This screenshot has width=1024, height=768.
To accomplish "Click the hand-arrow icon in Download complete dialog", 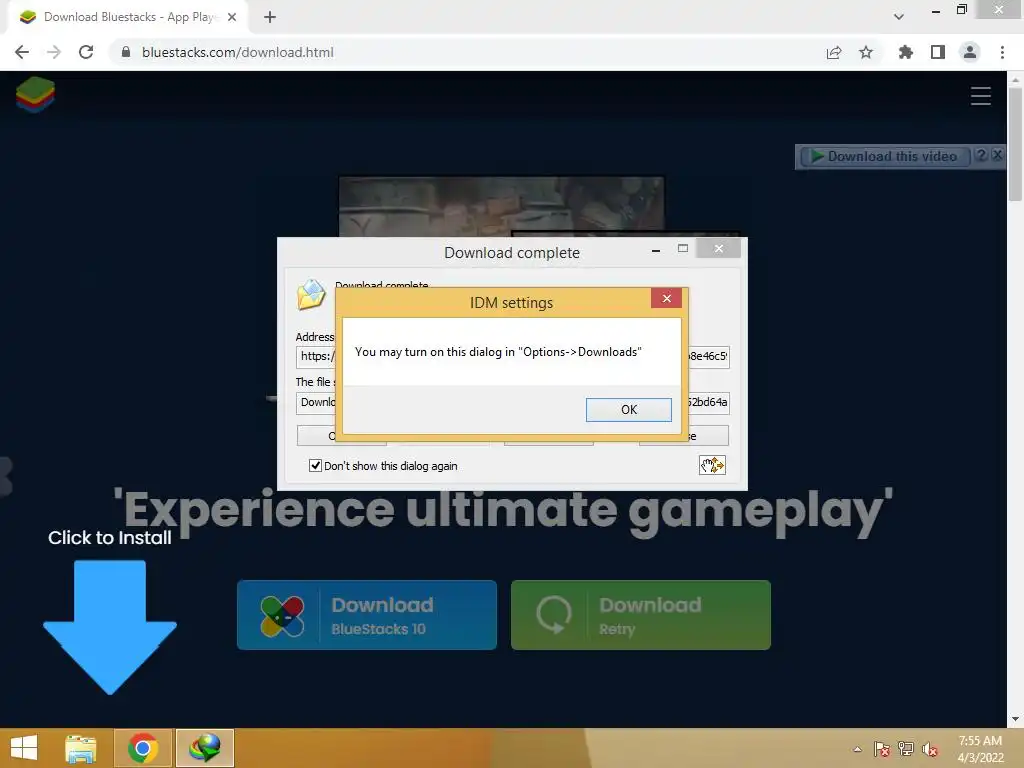I will [x=712, y=465].
